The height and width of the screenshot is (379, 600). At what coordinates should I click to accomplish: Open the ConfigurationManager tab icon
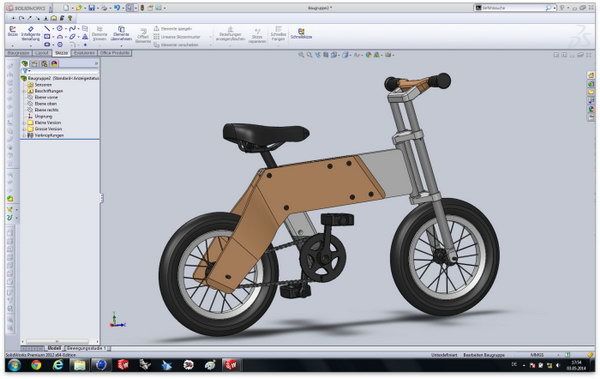click(44, 64)
